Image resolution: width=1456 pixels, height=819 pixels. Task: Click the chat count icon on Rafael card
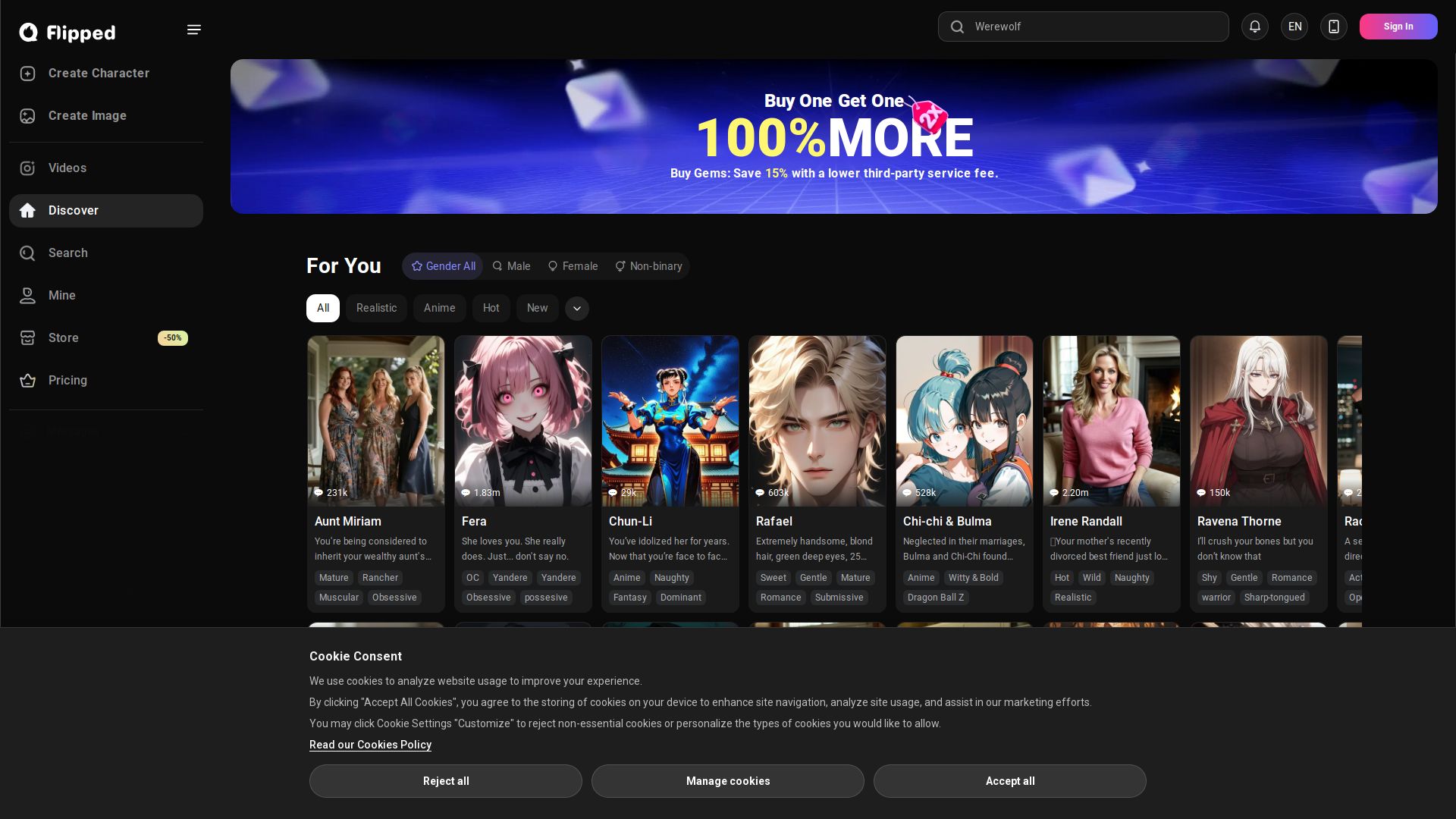click(760, 493)
